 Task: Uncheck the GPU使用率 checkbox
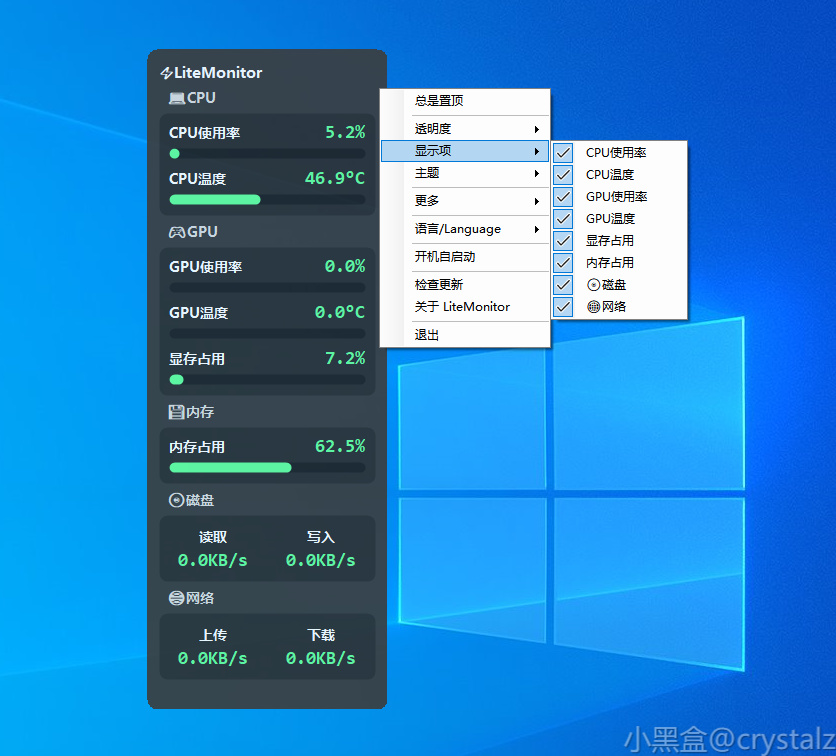pos(563,197)
